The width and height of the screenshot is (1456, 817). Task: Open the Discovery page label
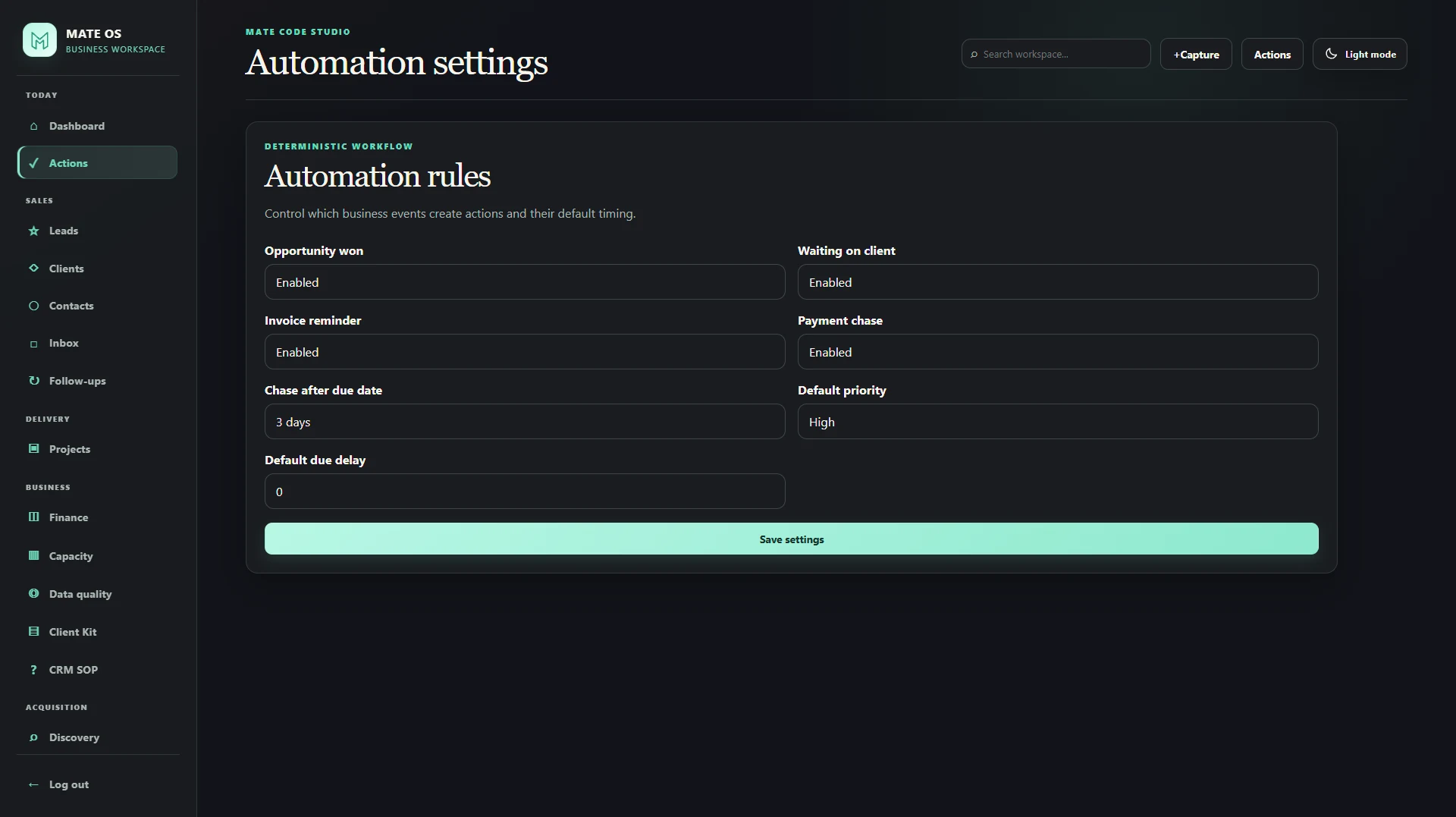tap(74, 737)
